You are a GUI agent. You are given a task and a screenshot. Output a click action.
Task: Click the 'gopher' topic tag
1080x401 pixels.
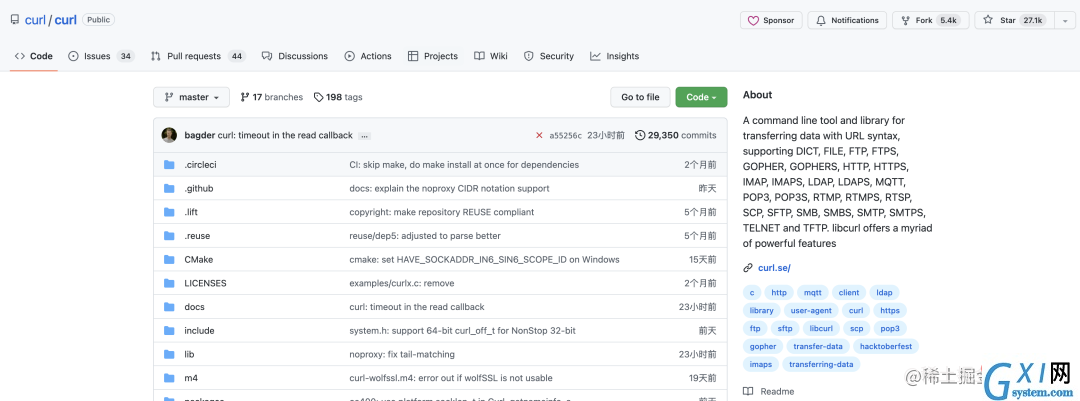click(762, 347)
